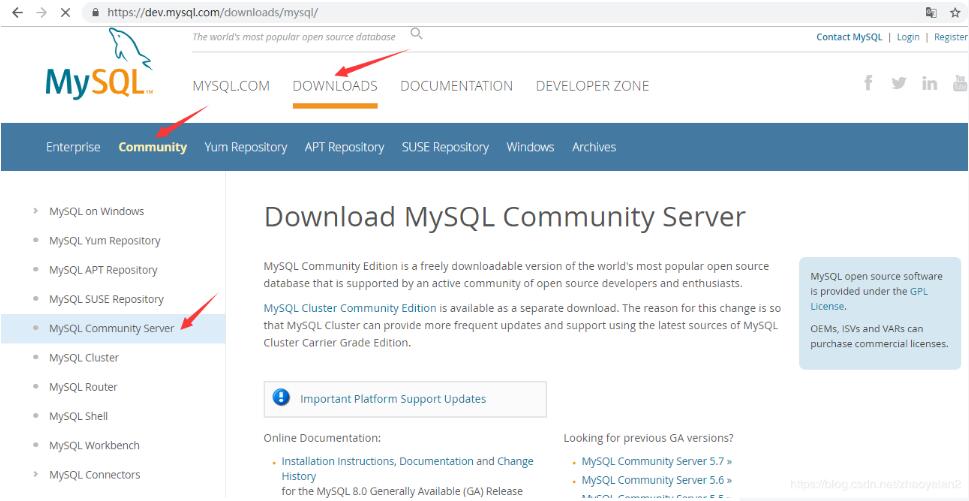The width and height of the screenshot is (969, 501).
Task: Open the DOWNLOADS top menu
Action: click(x=335, y=86)
